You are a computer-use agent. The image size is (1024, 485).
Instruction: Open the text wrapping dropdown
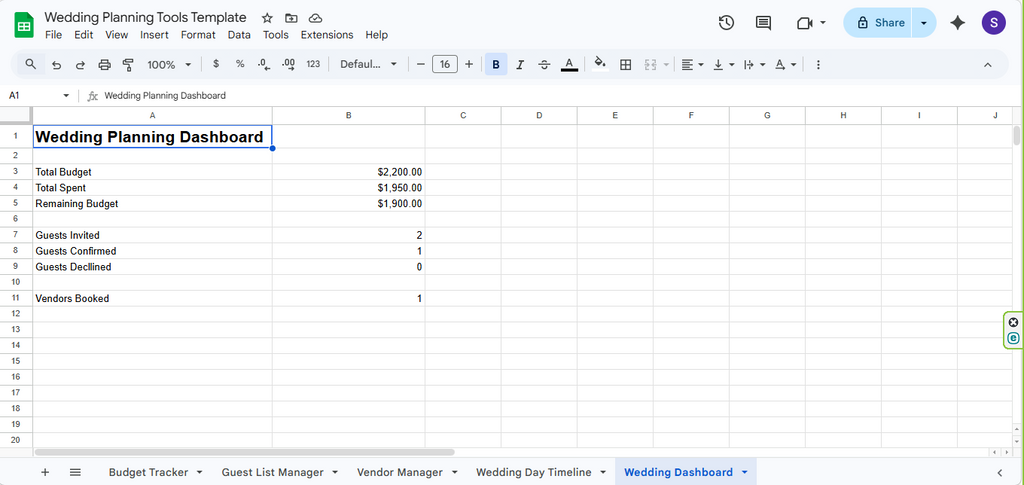pyautogui.click(x=755, y=65)
